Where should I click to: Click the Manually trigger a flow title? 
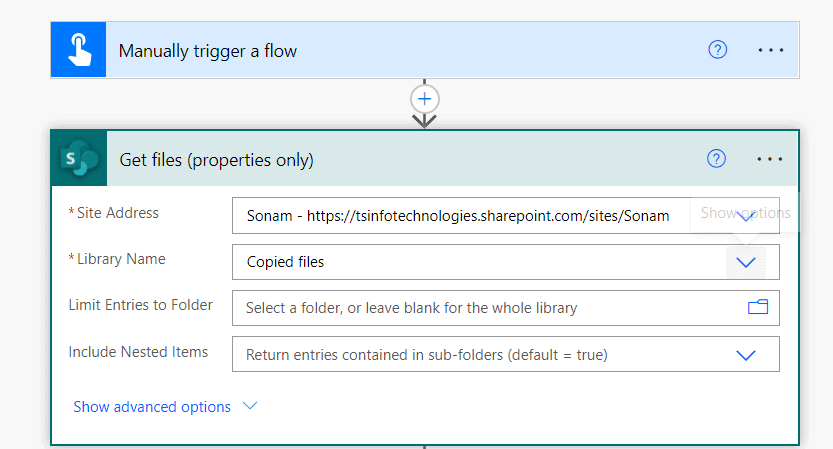(208, 51)
